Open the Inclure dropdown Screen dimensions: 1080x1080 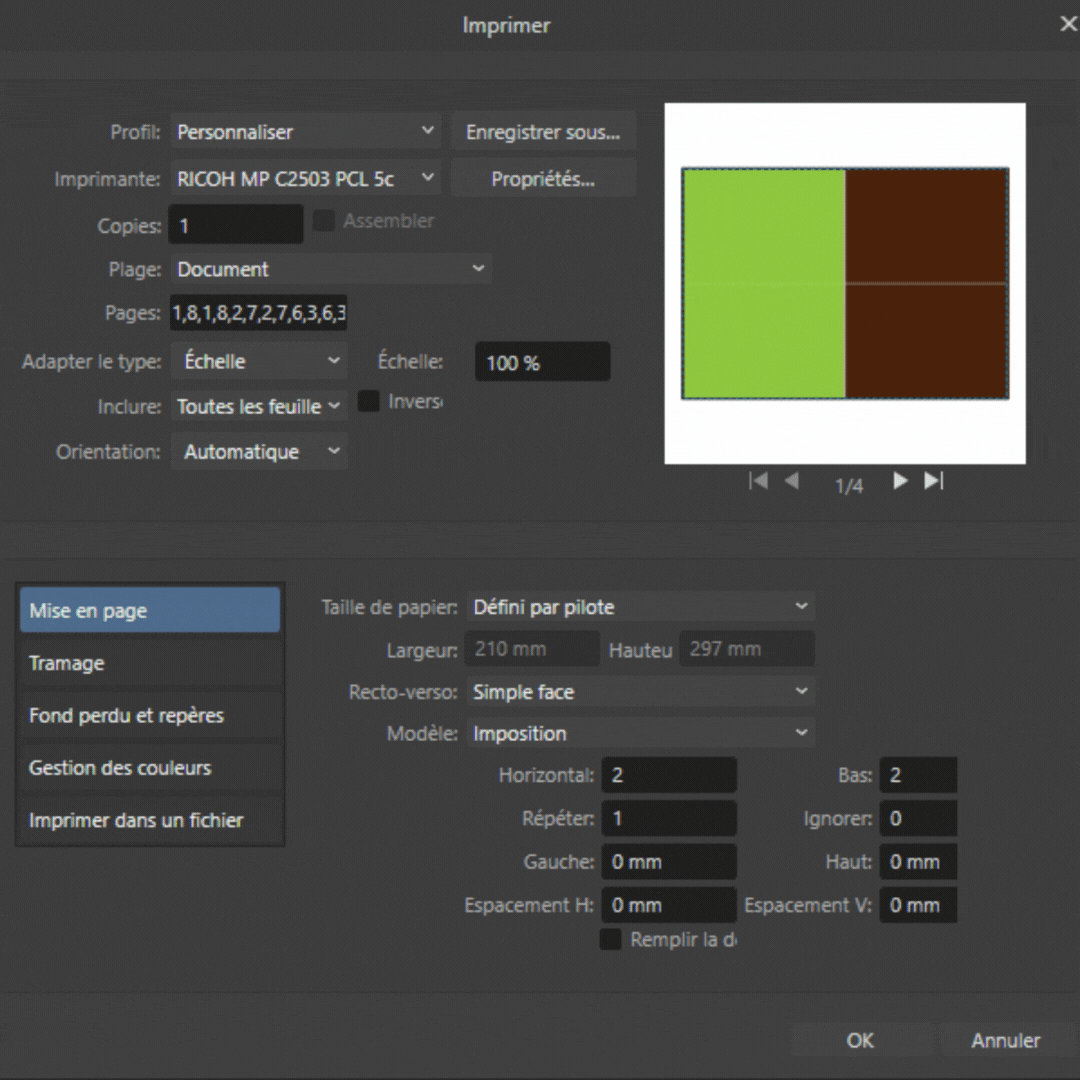259,406
